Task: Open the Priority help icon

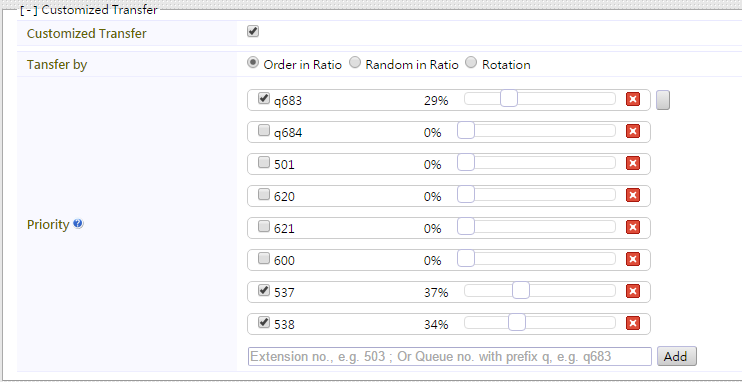Action: 79,224
